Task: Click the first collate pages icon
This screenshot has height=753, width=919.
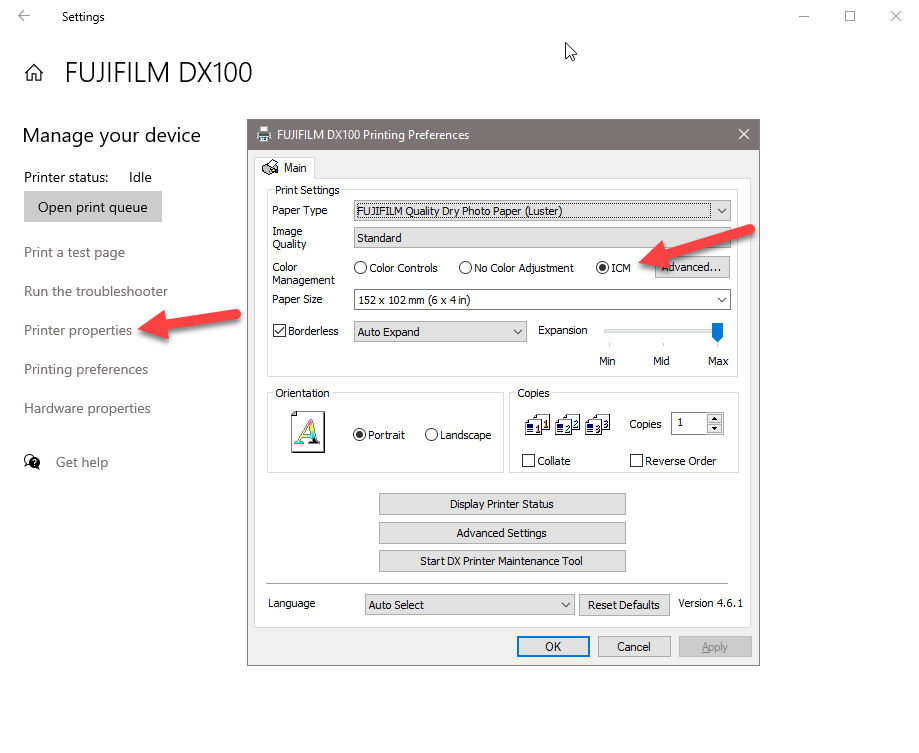Action: tap(538, 424)
